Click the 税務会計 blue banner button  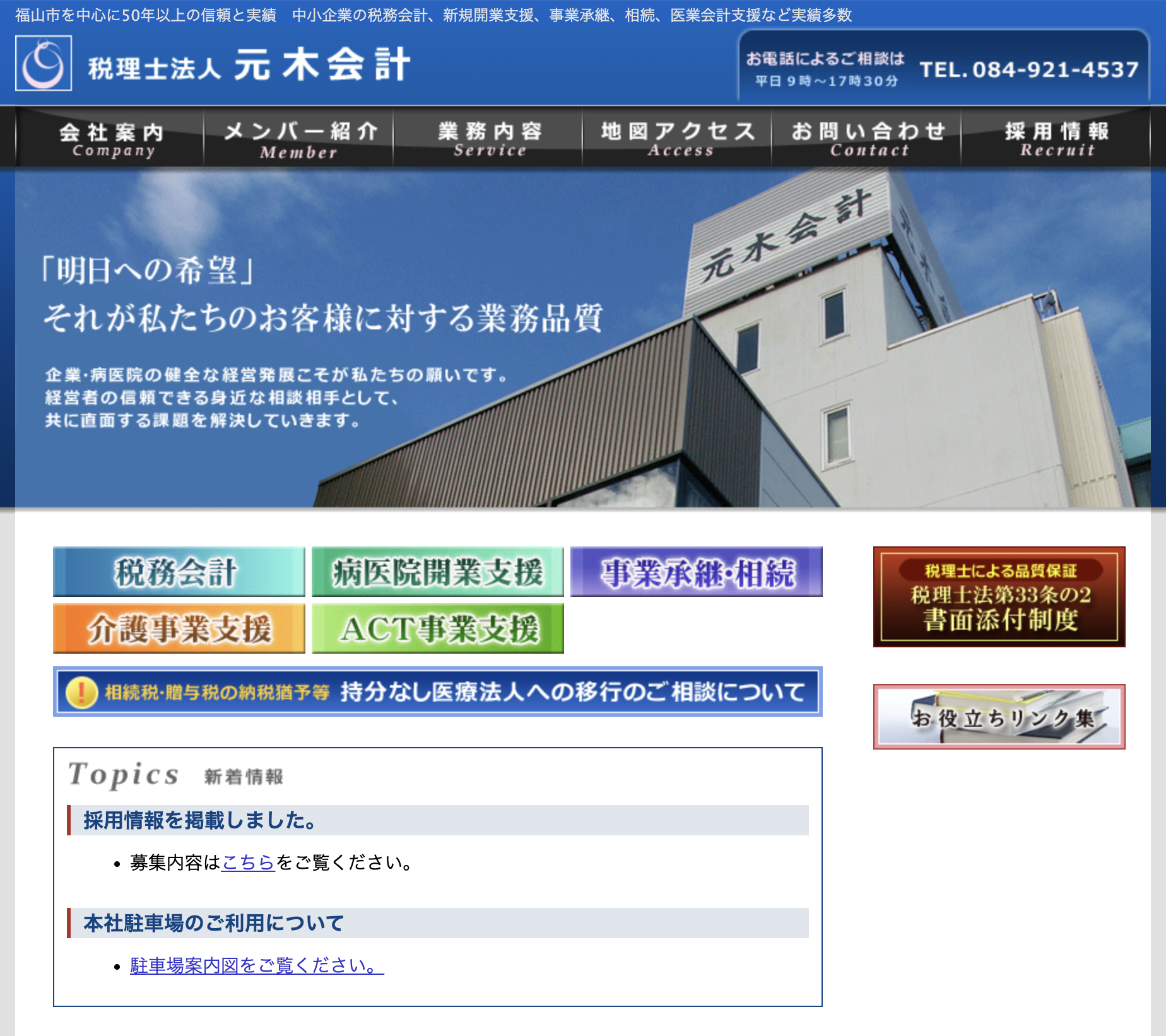179,572
